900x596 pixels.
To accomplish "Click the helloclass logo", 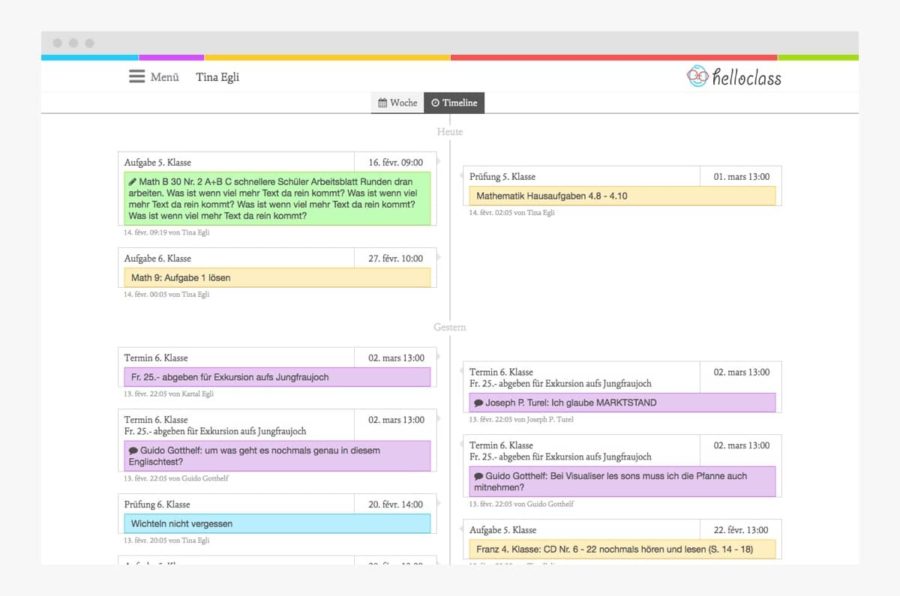I will pos(734,76).
